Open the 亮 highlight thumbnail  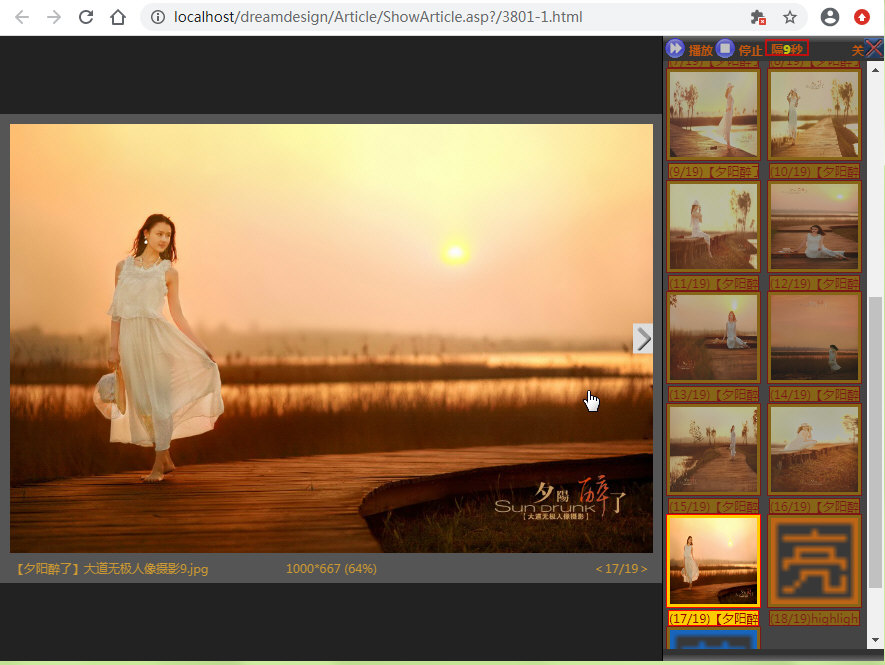[814, 561]
